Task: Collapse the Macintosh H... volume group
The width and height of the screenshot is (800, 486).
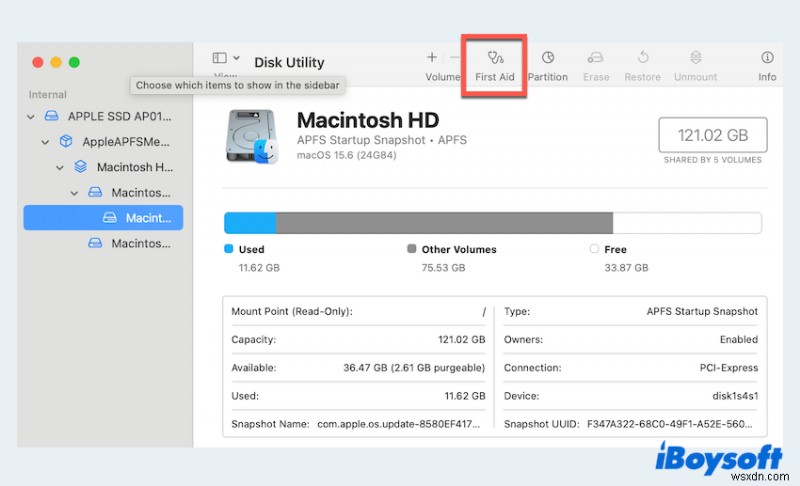Action: coord(60,167)
